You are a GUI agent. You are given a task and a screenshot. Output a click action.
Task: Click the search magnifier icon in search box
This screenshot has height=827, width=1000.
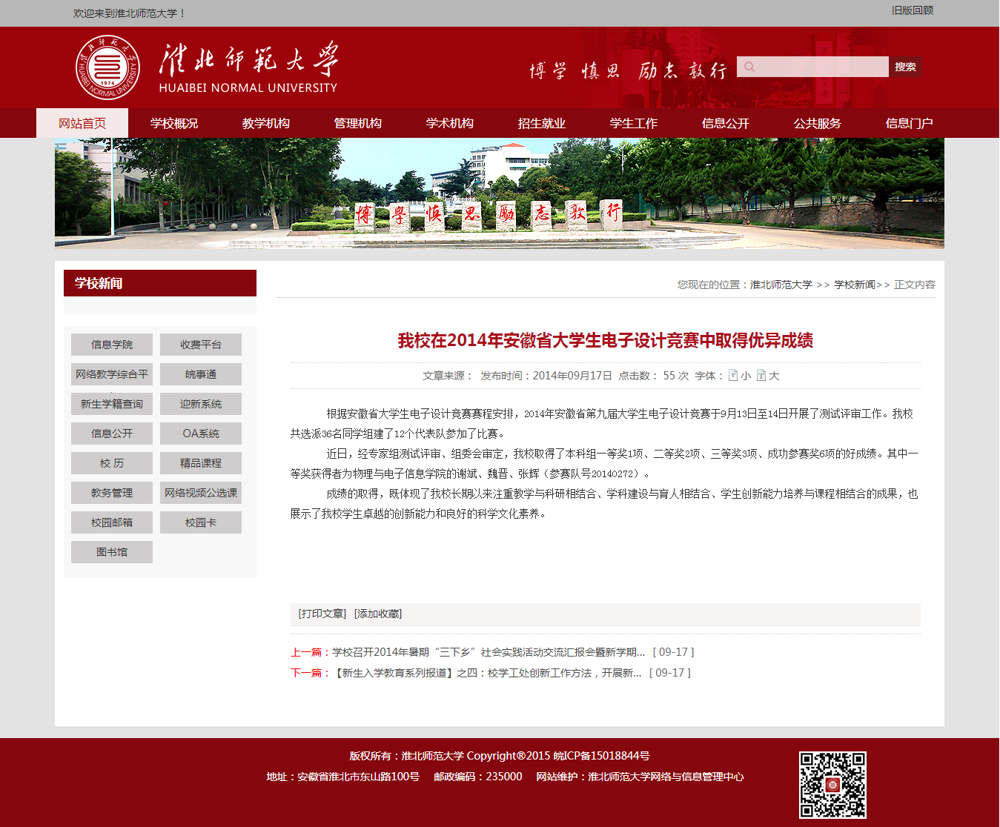coord(749,66)
